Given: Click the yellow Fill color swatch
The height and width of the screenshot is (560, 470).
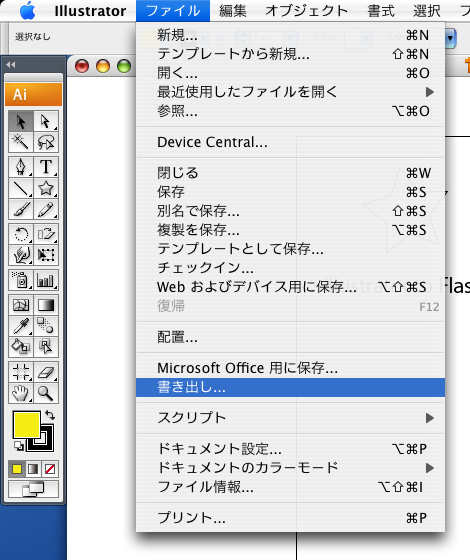Looking at the screenshot, I should (x=26, y=424).
